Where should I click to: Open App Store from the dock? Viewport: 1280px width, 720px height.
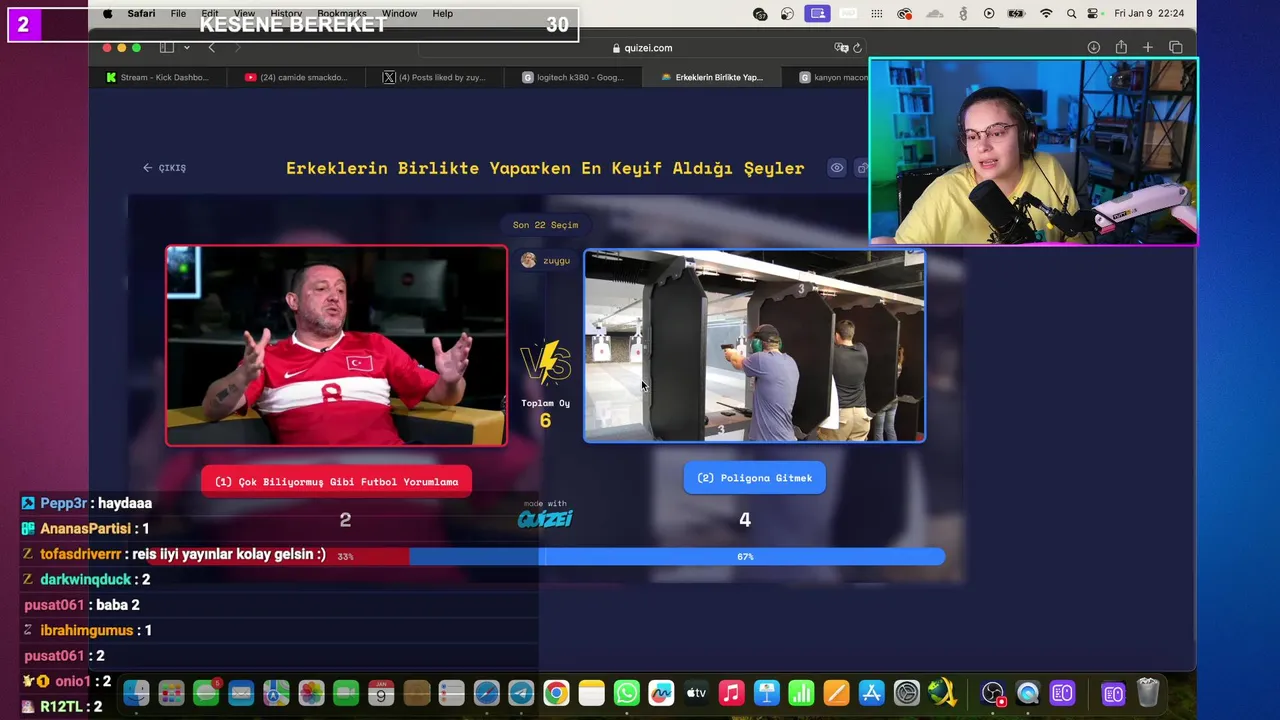click(x=871, y=693)
